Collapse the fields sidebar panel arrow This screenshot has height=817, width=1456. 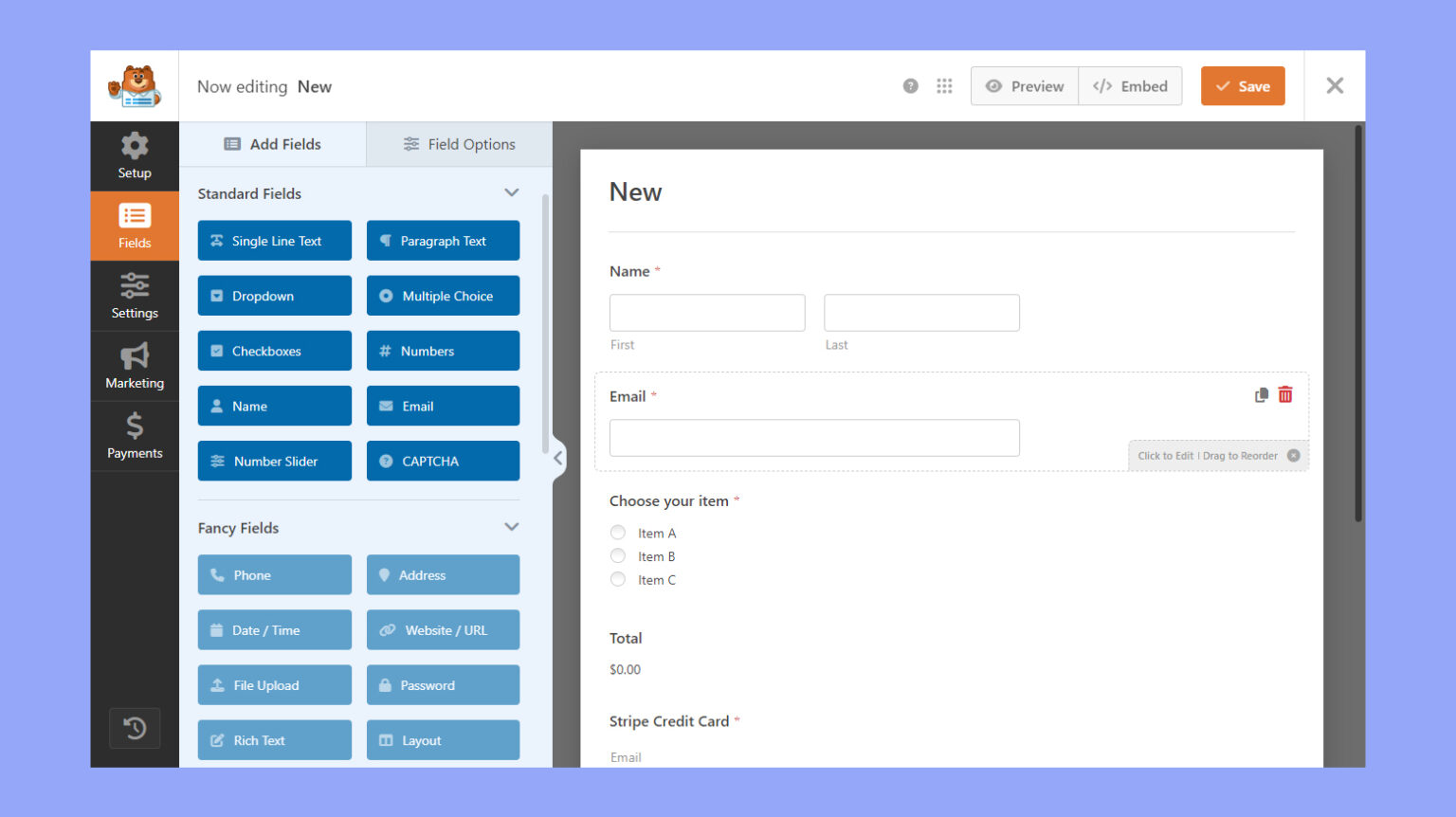558,459
